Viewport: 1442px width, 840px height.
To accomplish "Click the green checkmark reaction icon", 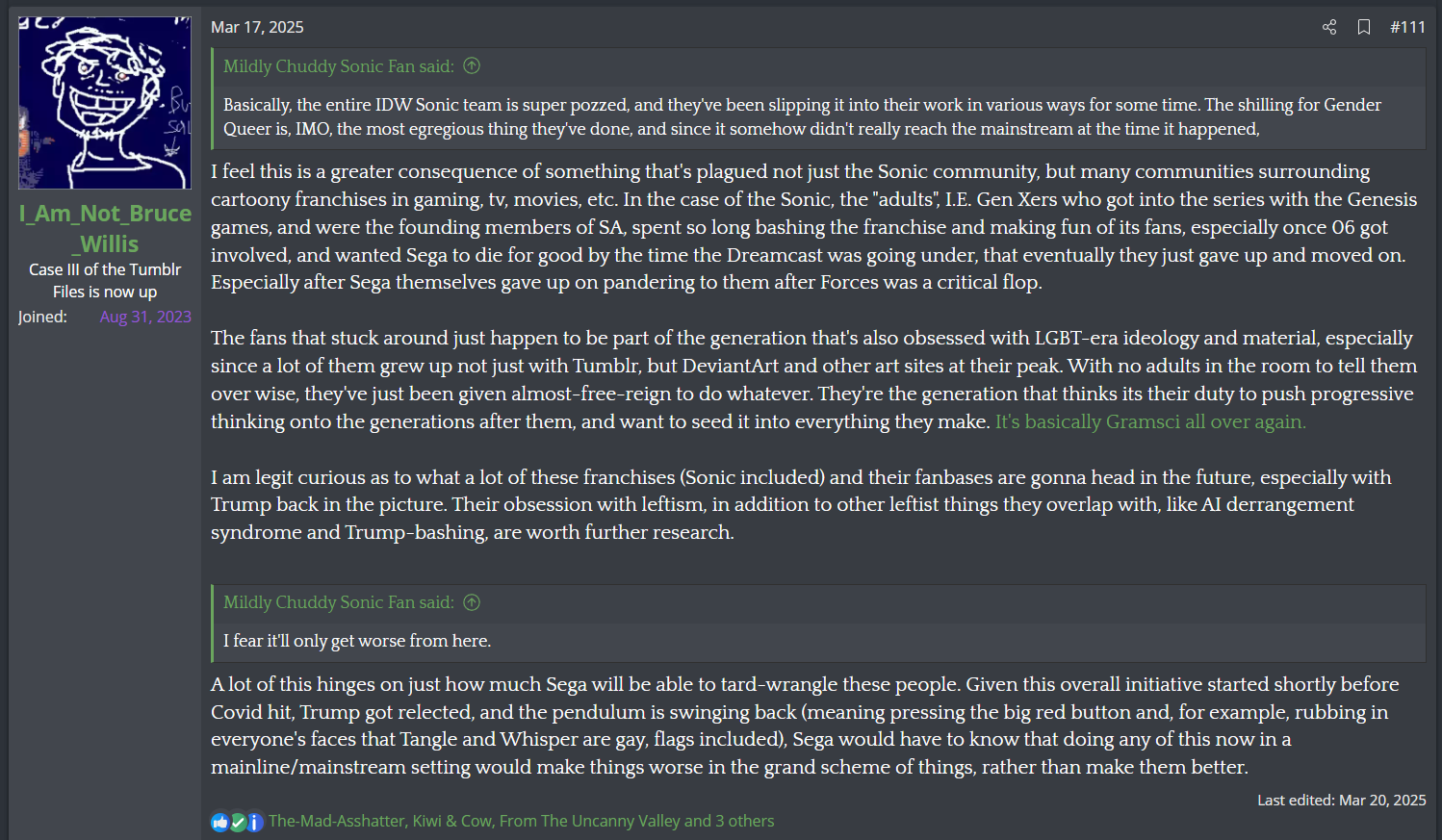I will [238, 822].
